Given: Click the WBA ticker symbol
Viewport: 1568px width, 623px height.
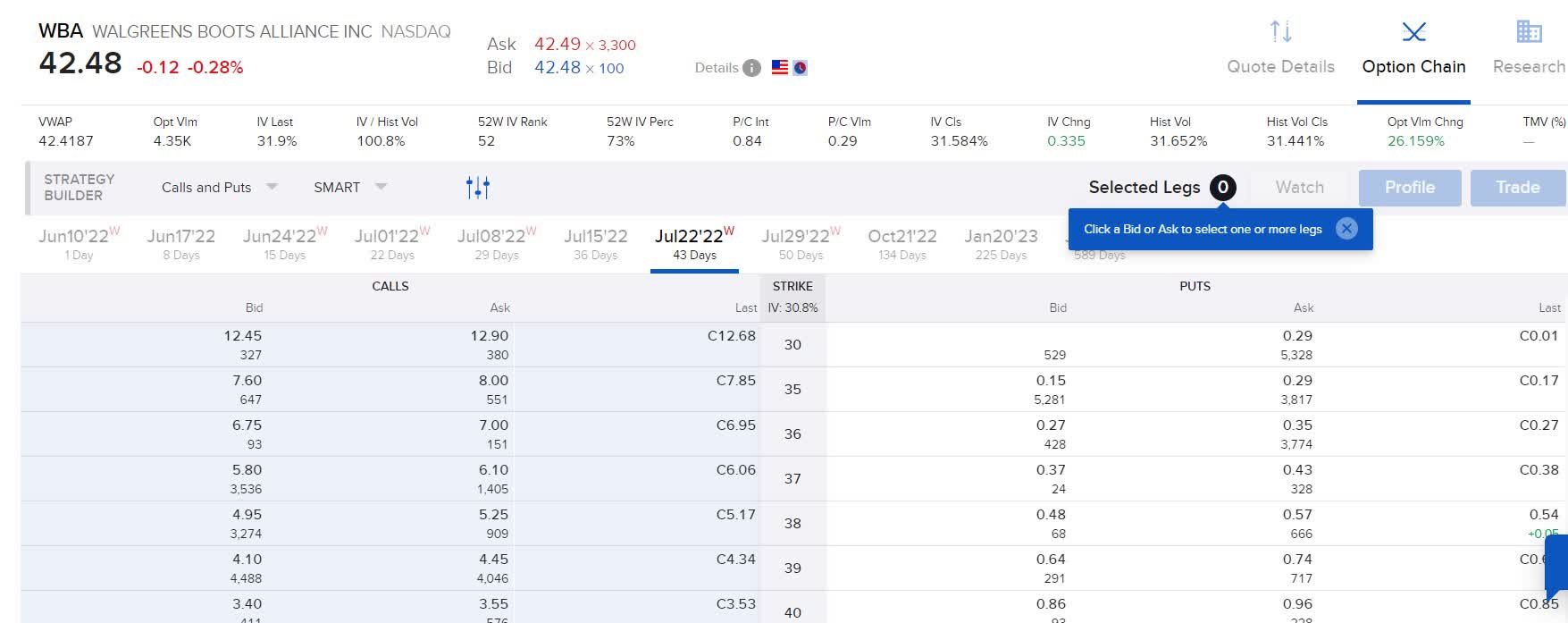Looking at the screenshot, I should click(x=61, y=31).
